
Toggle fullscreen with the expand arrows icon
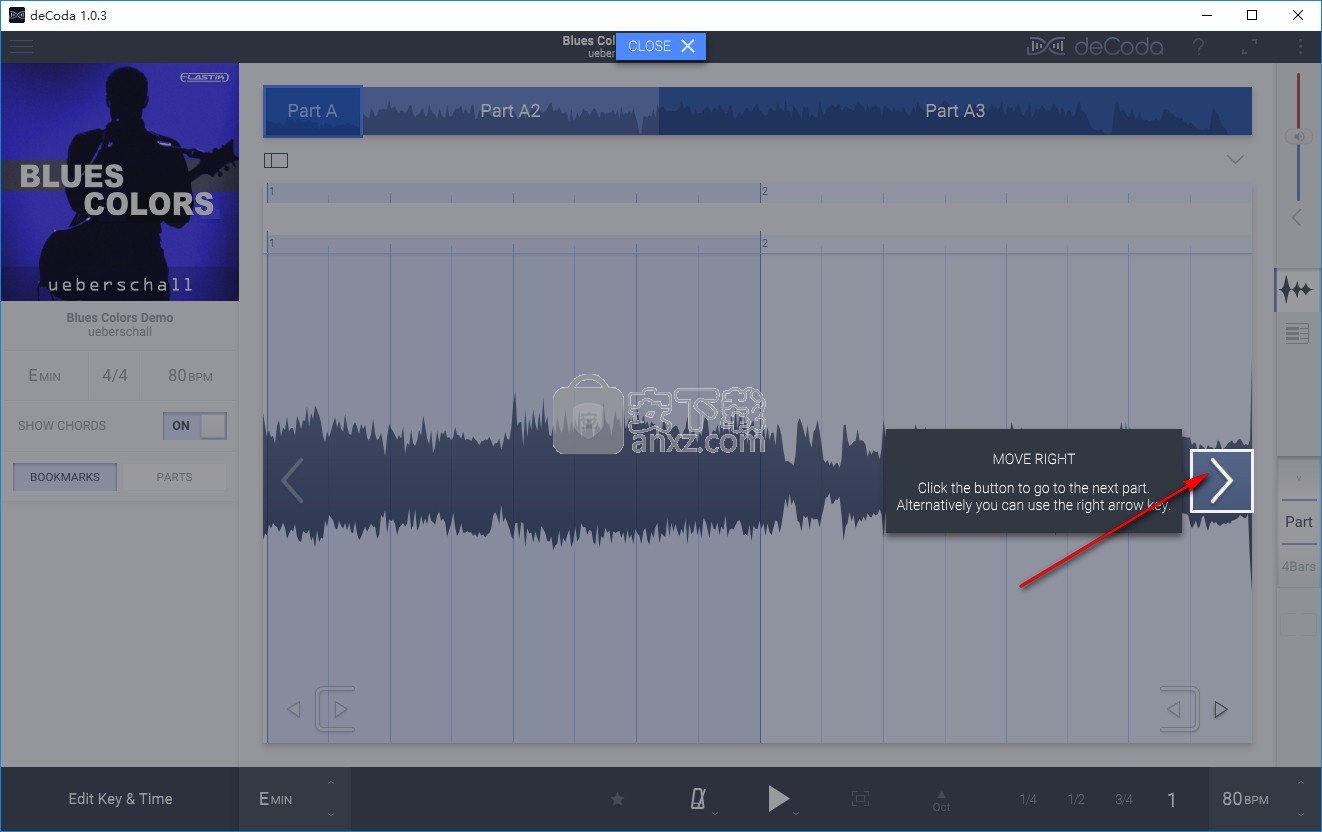click(x=1249, y=46)
